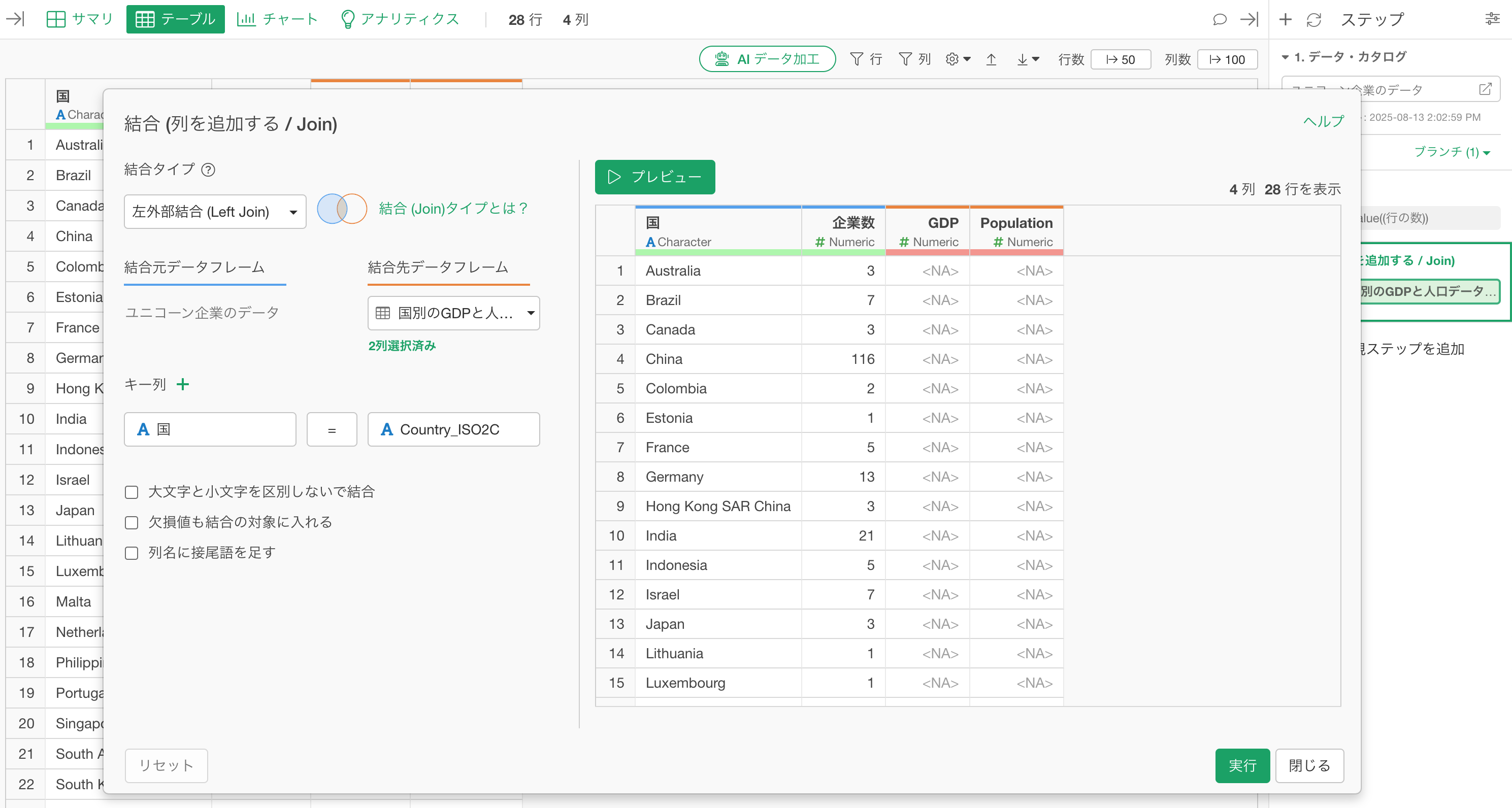Open the アナリティクス tab
Viewport: 1512px width, 808px height.
[x=400, y=19]
